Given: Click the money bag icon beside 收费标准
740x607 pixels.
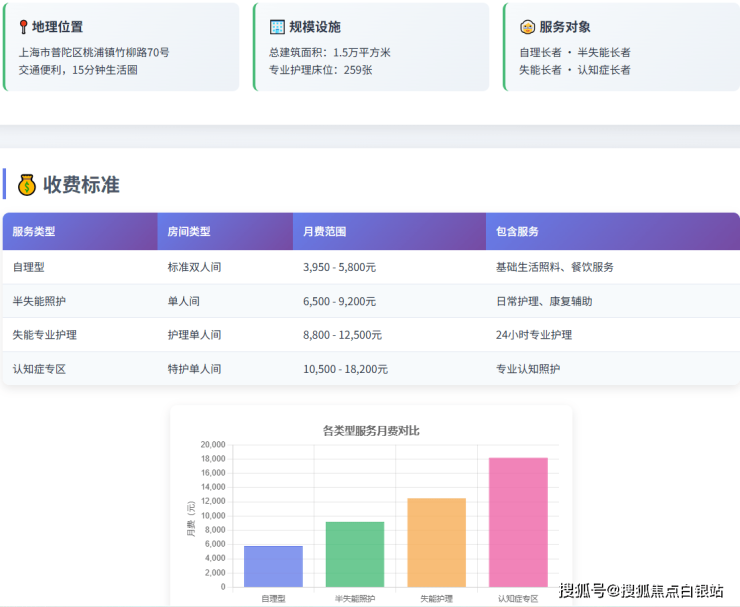Looking at the screenshot, I should click(x=27, y=185).
